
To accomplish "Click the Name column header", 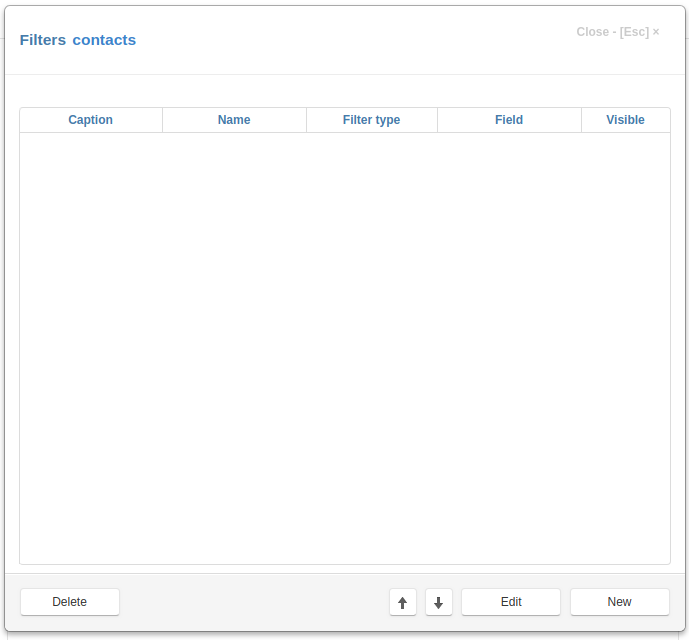I will coord(234,120).
